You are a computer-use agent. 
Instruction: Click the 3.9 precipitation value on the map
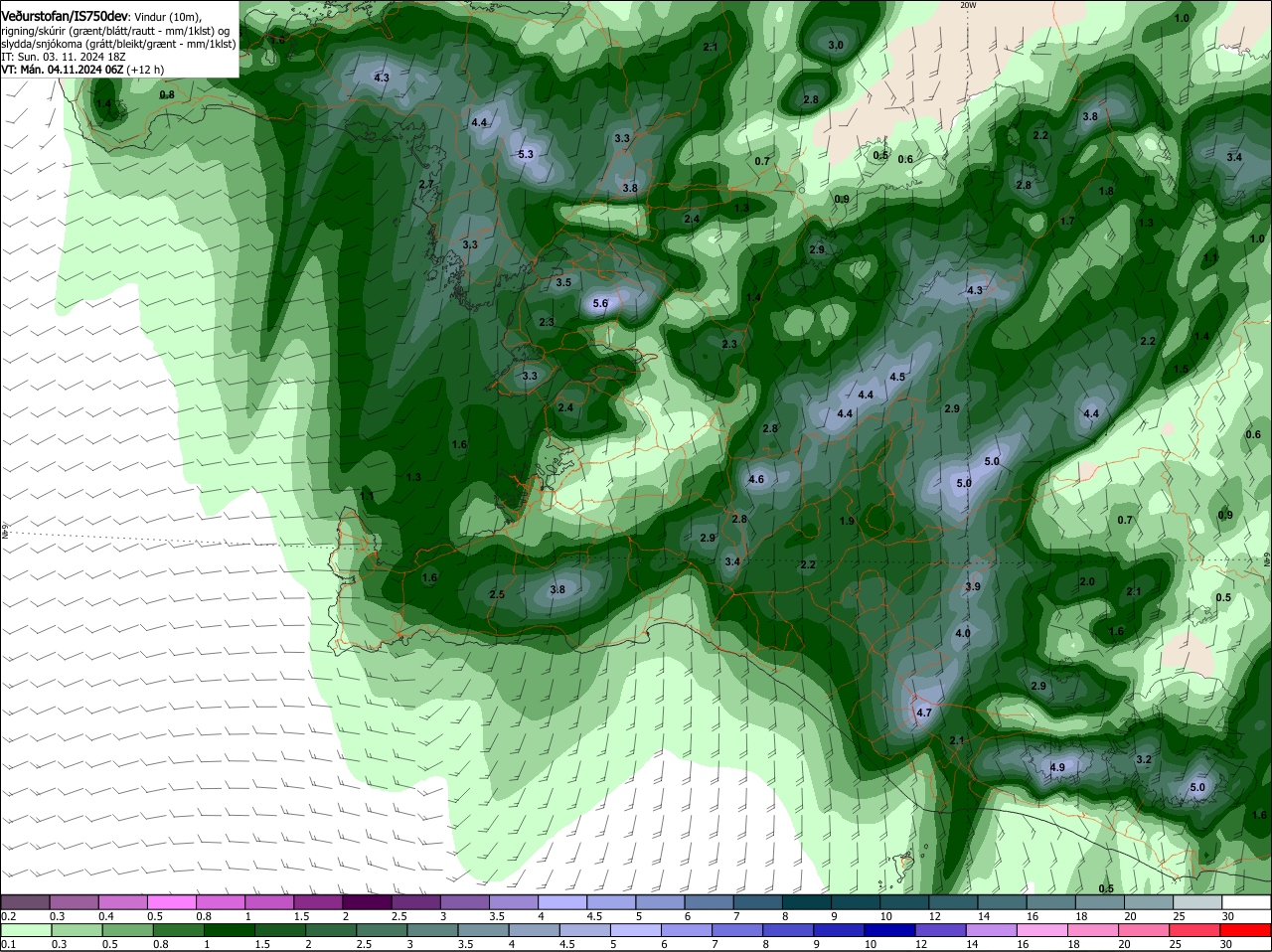point(973,586)
